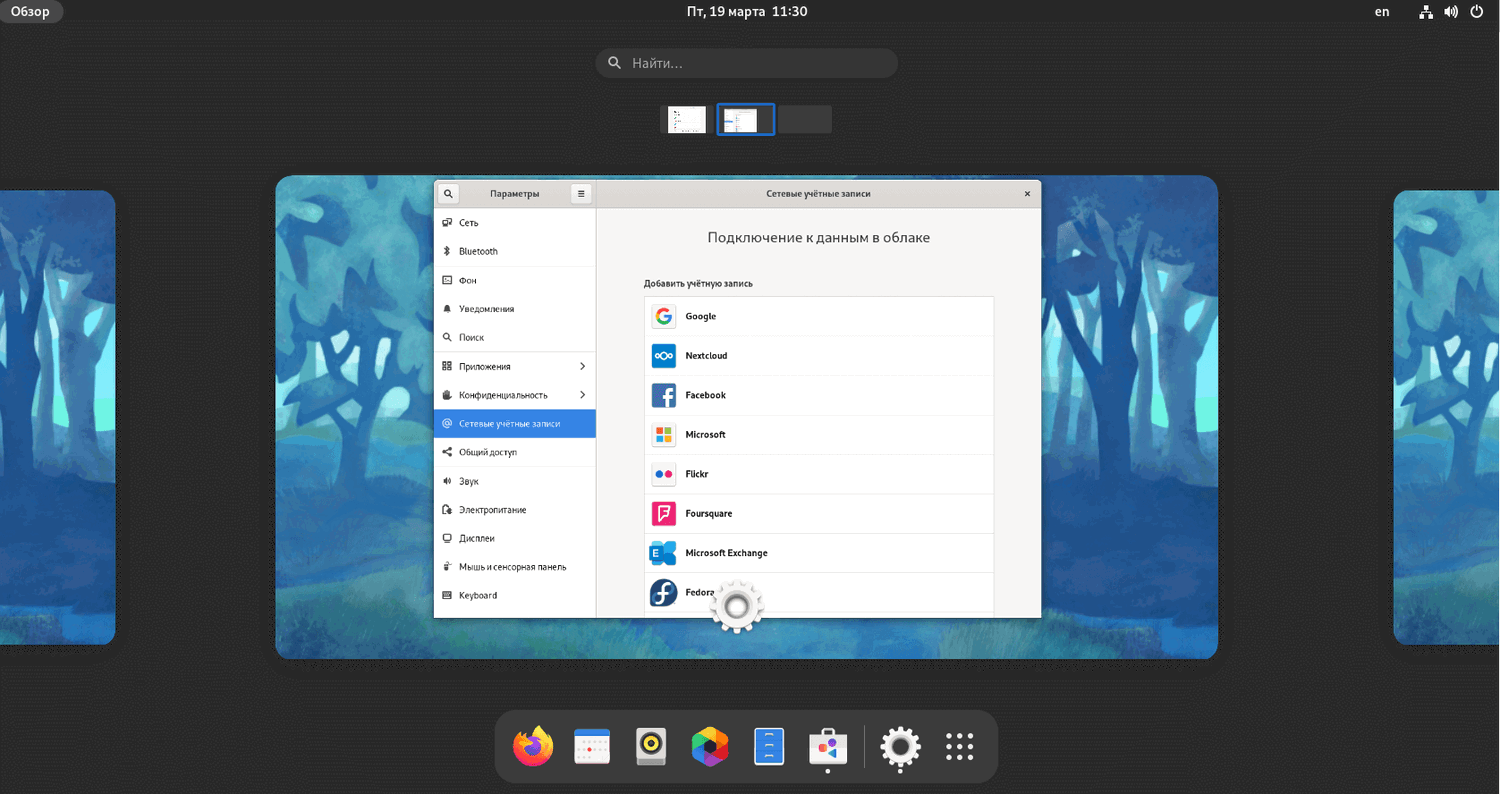Screen dimensions: 1500x794
Task: Click the volume icon in the top bar
Action: click(x=1452, y=12)
